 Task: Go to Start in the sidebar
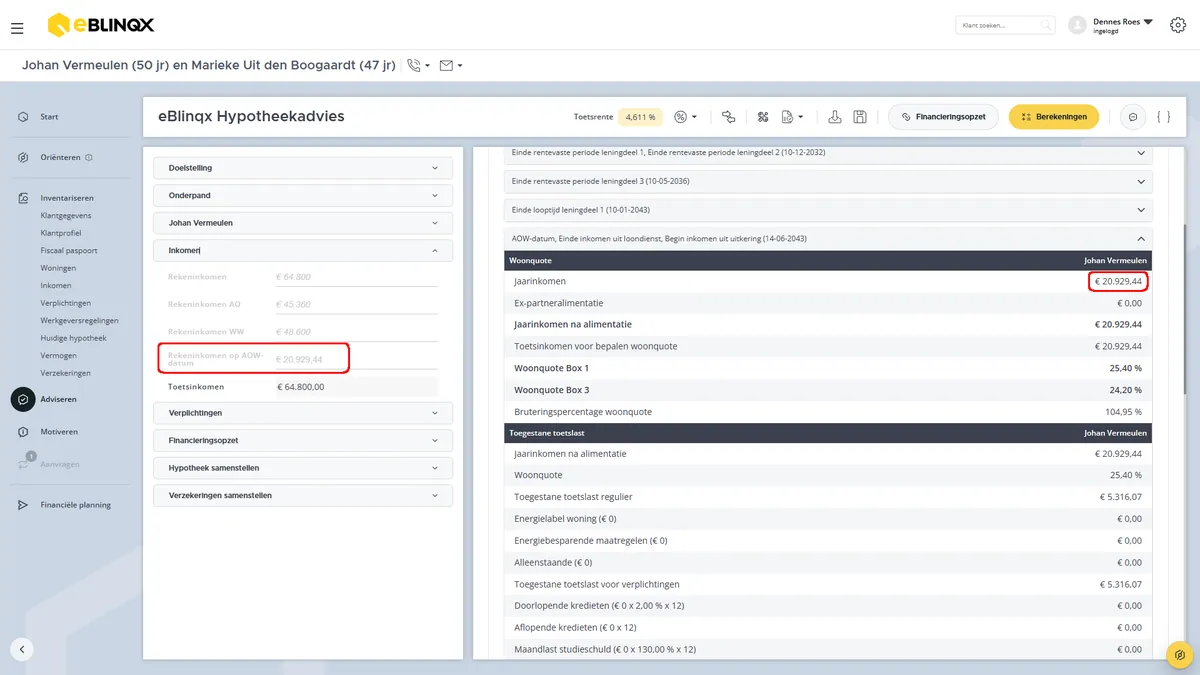click(x=49, y=117)
